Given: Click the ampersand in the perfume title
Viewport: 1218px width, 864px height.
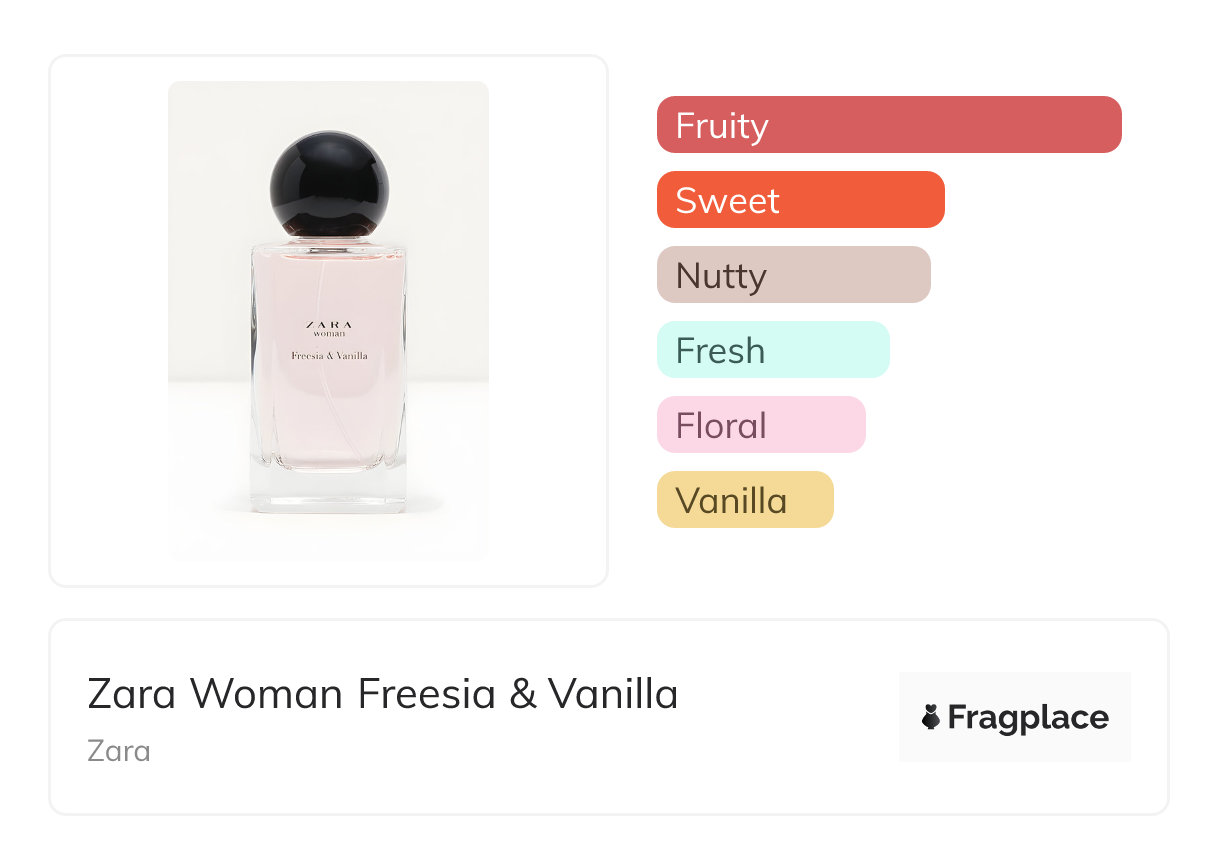Looking at the screenshot, I should [x=522, y=694].
